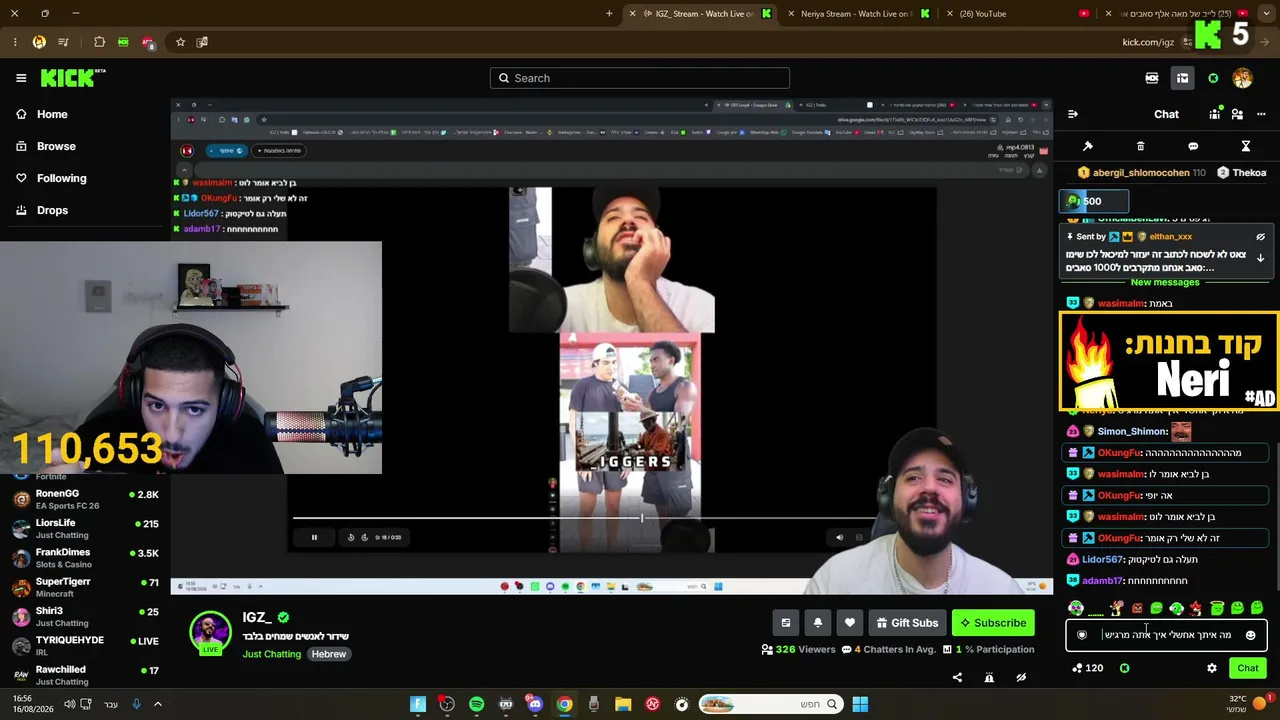Open TYRIQUEHYDE live channel in sidebar
Image resolution: width=1280 pixels, height=720 pixels.
coord(85,645)
